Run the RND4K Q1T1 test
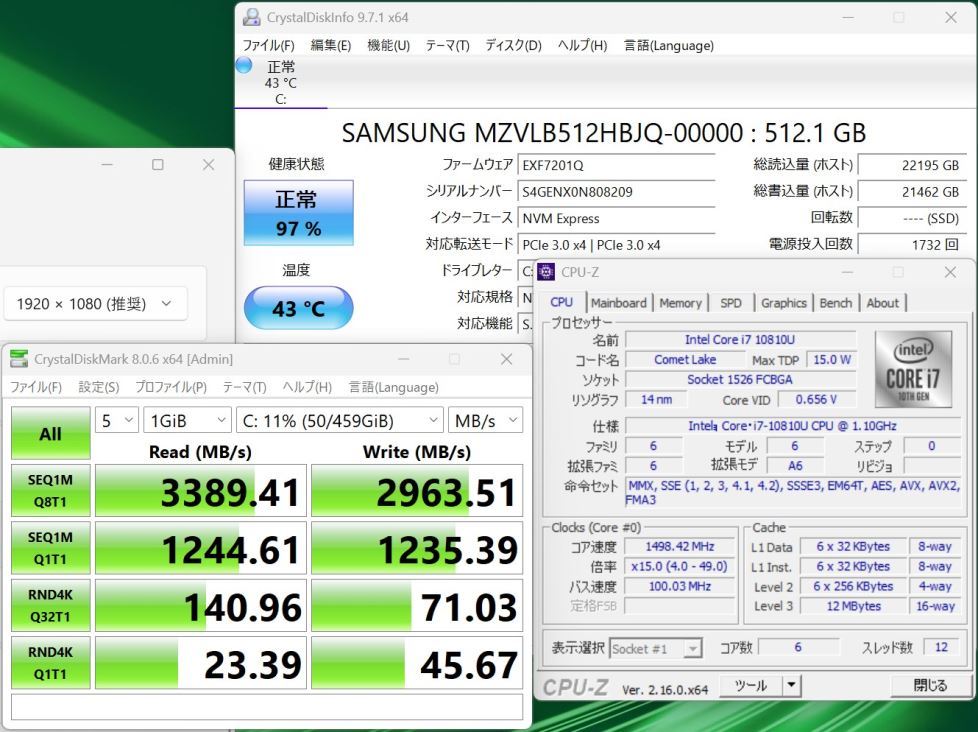Image resolution: width=978 pixels, height=732 pixels. (51, 663)
